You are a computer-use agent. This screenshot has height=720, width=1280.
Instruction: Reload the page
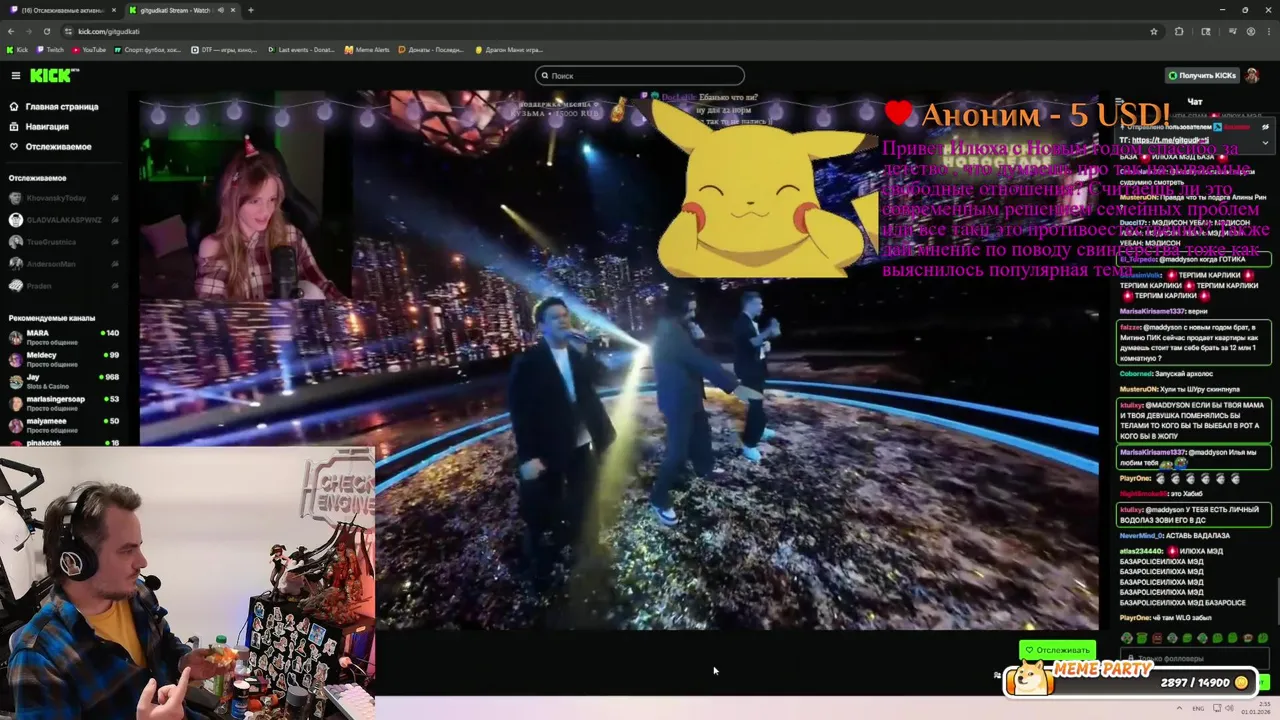[46, 31]
